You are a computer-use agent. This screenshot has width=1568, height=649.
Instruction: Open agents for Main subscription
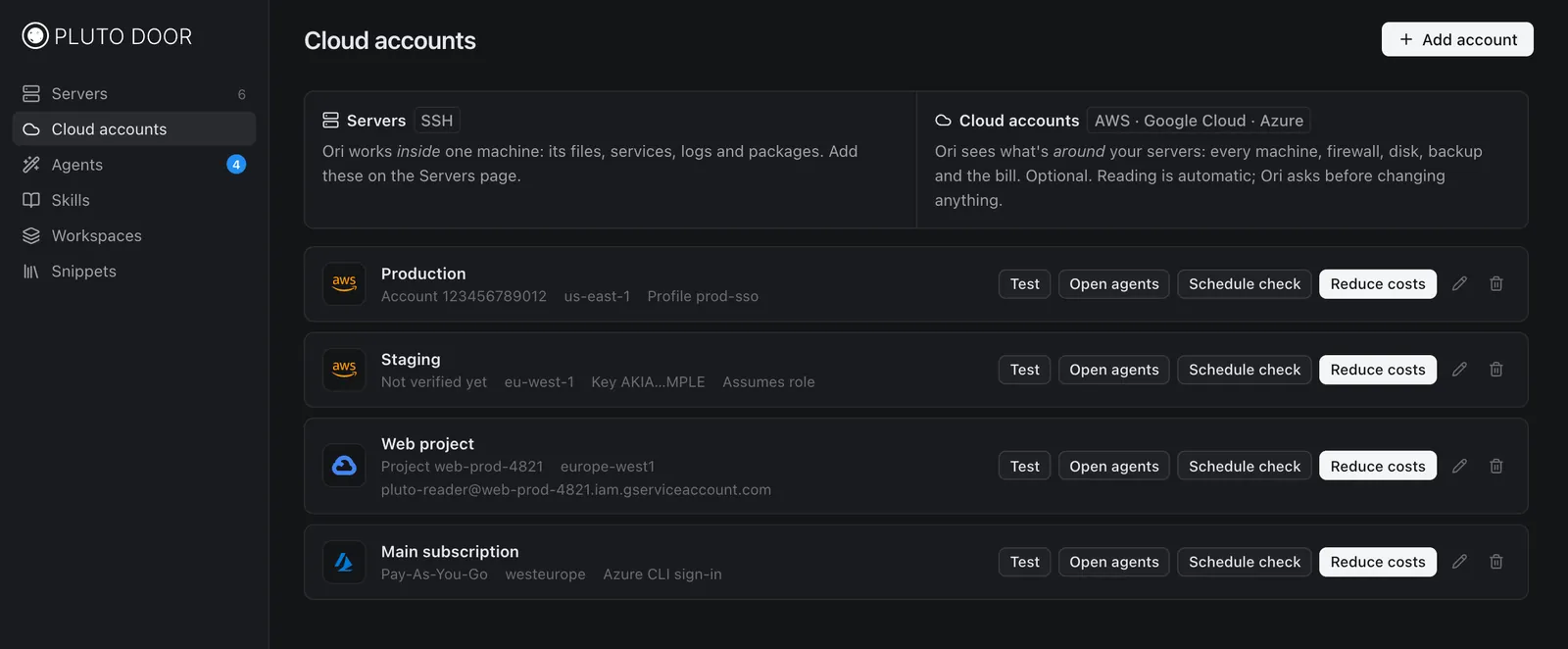pos(1114,562)
